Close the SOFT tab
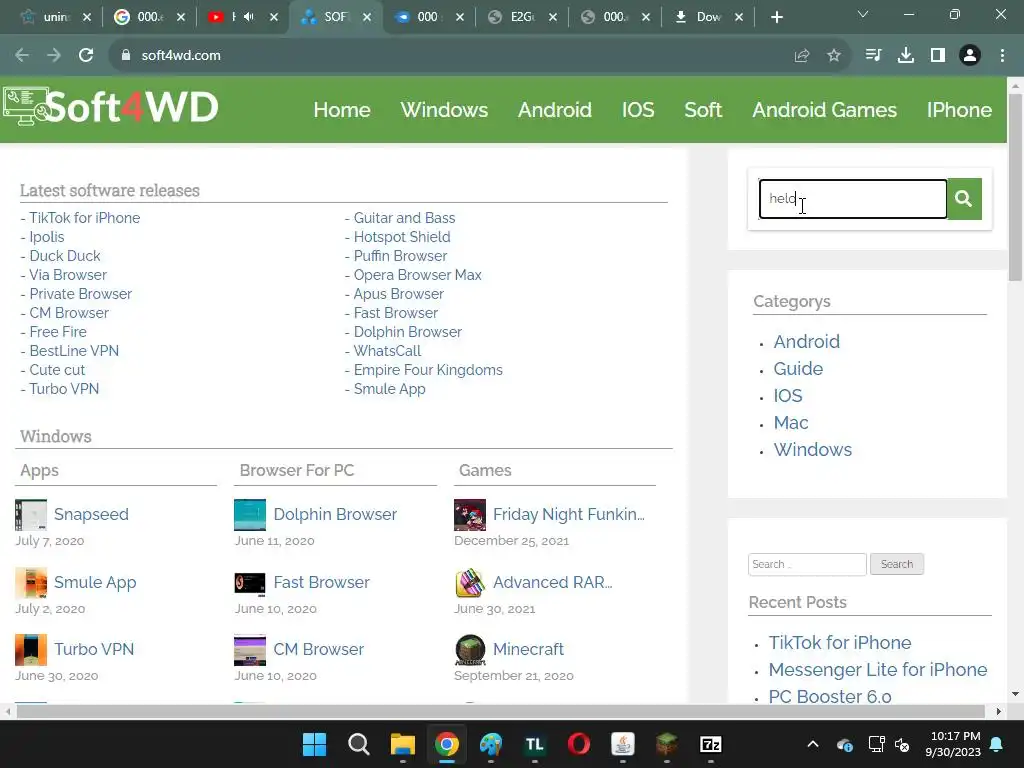This screenshot has width=1024, height=768. point(367,17)
